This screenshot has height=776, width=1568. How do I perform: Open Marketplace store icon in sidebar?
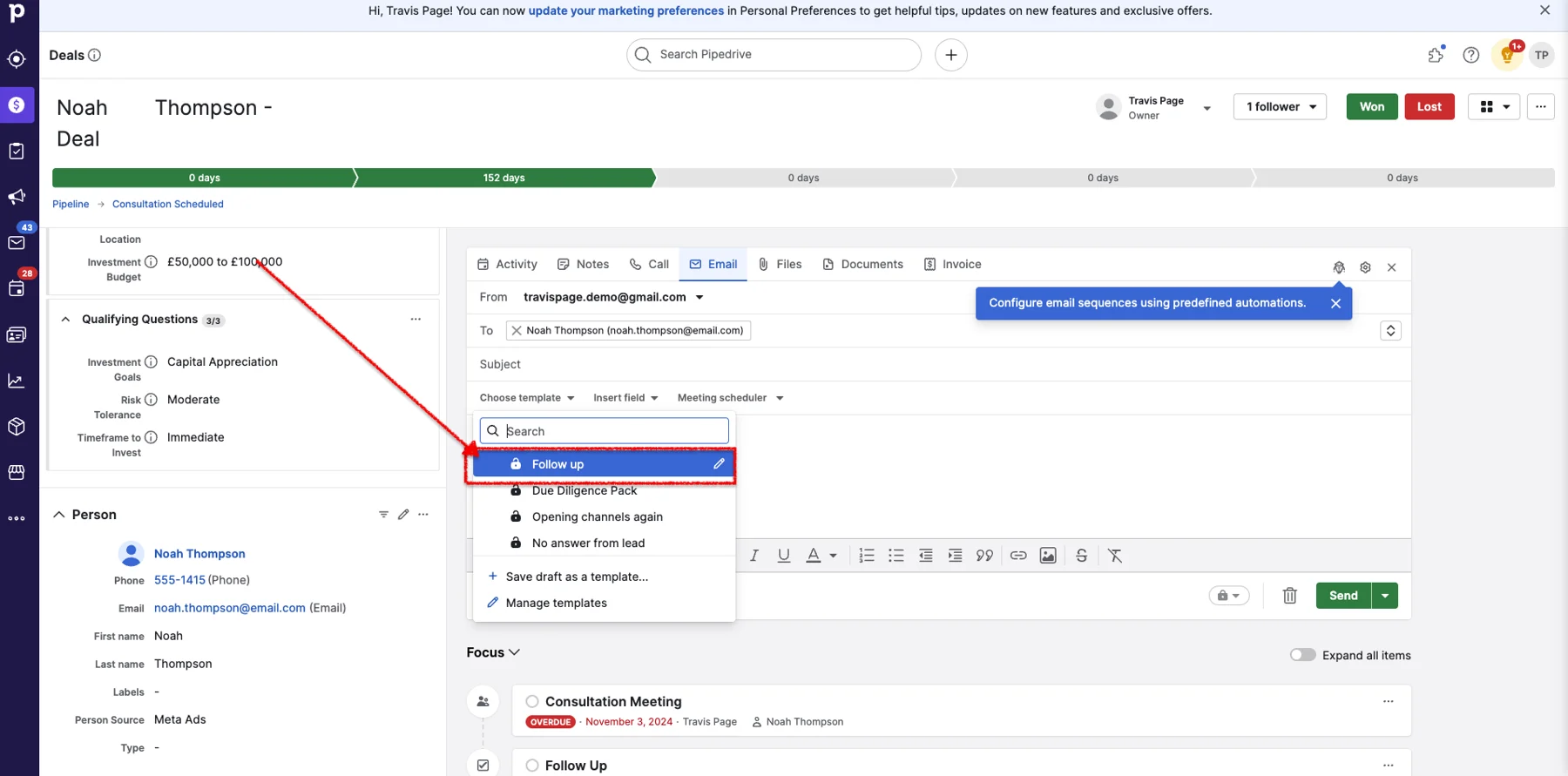17,472
